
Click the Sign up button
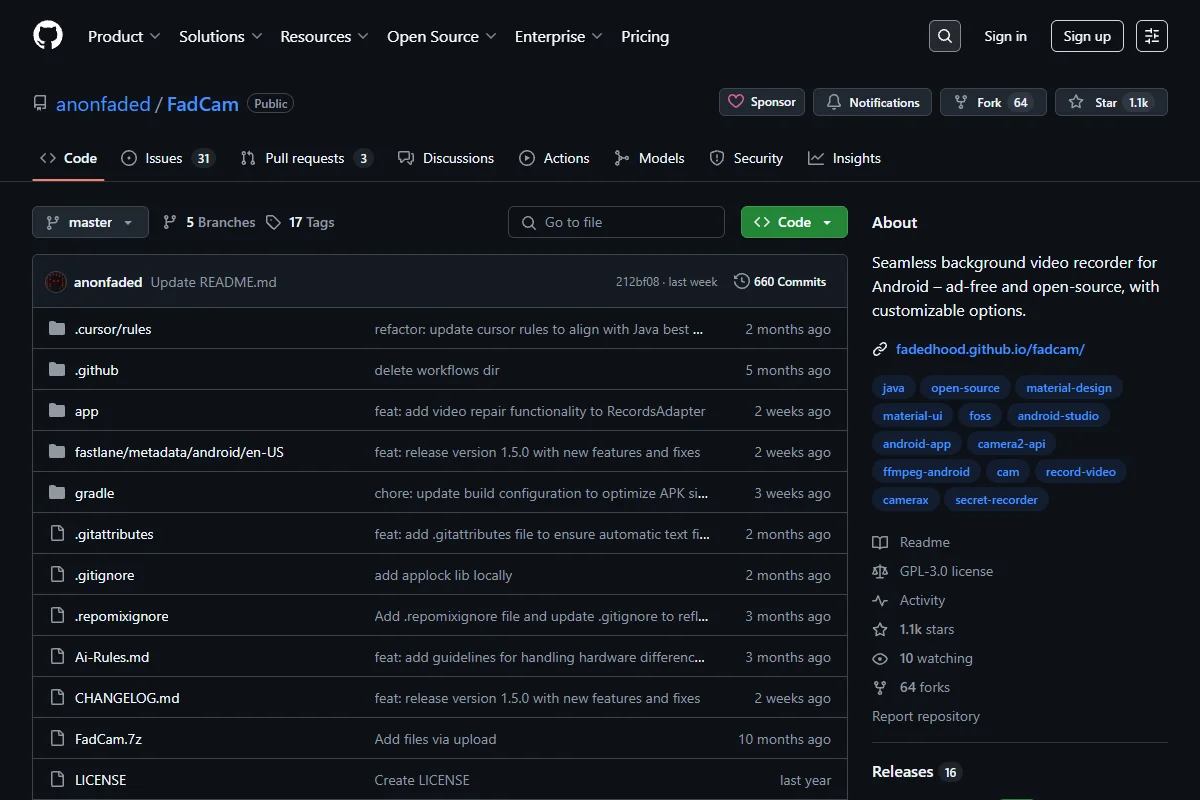(x=1087, y=36)
